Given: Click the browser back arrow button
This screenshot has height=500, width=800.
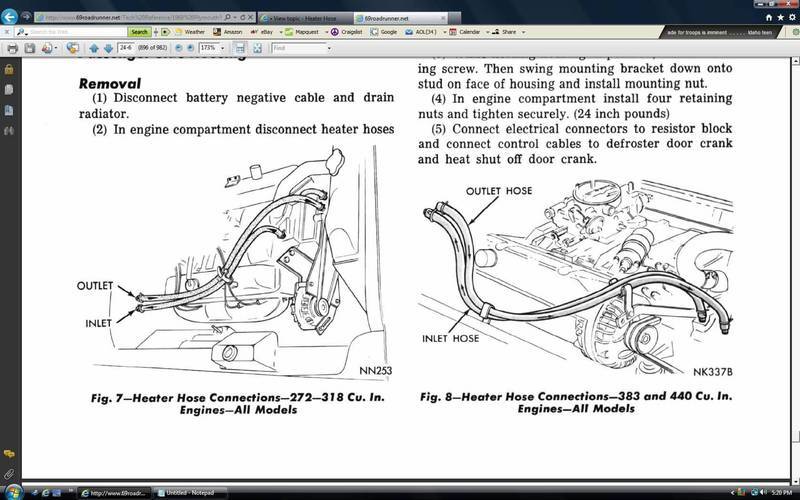Looking at the screenshot, I should (10, 17).
